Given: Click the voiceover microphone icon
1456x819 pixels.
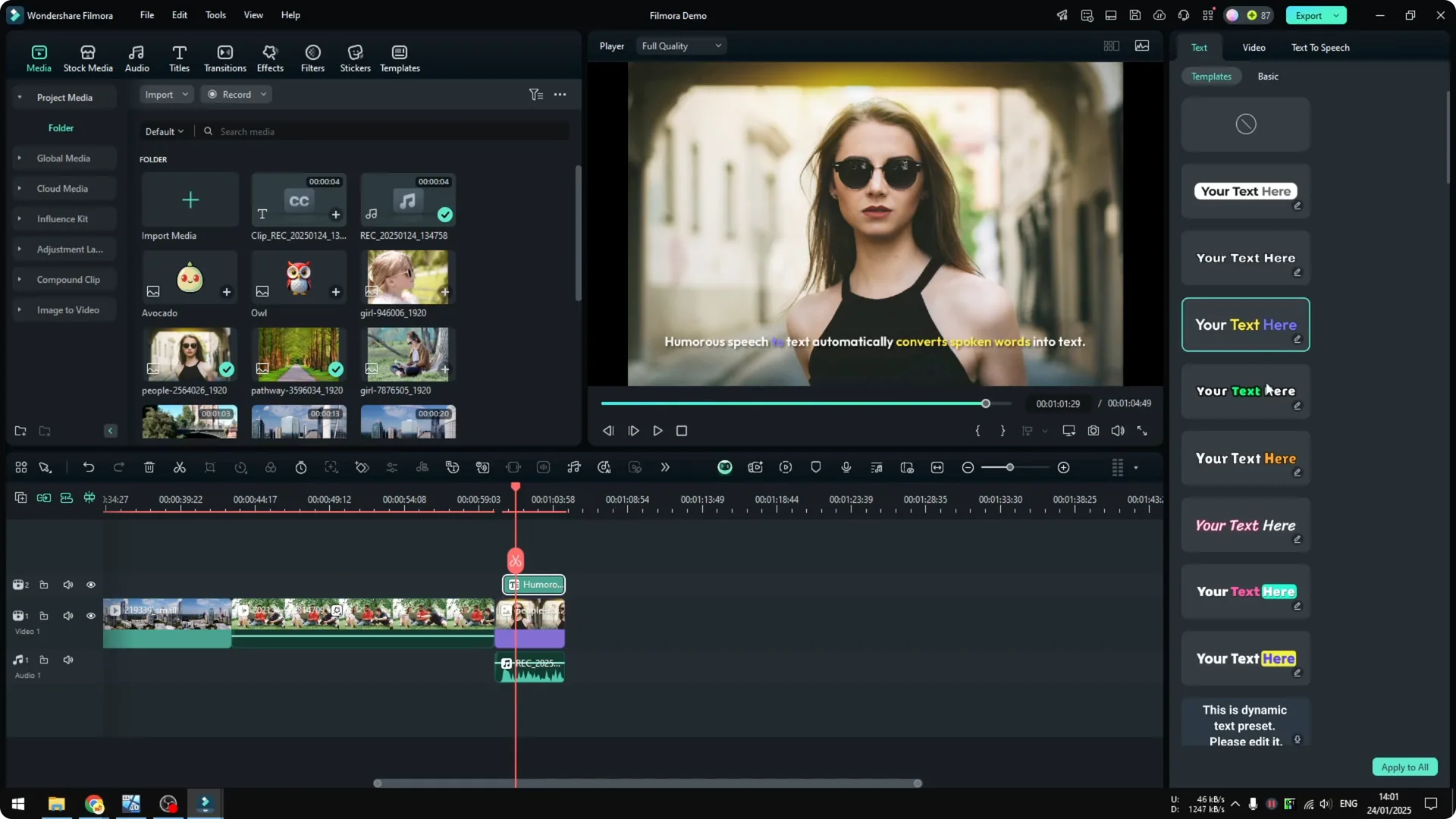Looking at the screenshot, I should (846, 468).
